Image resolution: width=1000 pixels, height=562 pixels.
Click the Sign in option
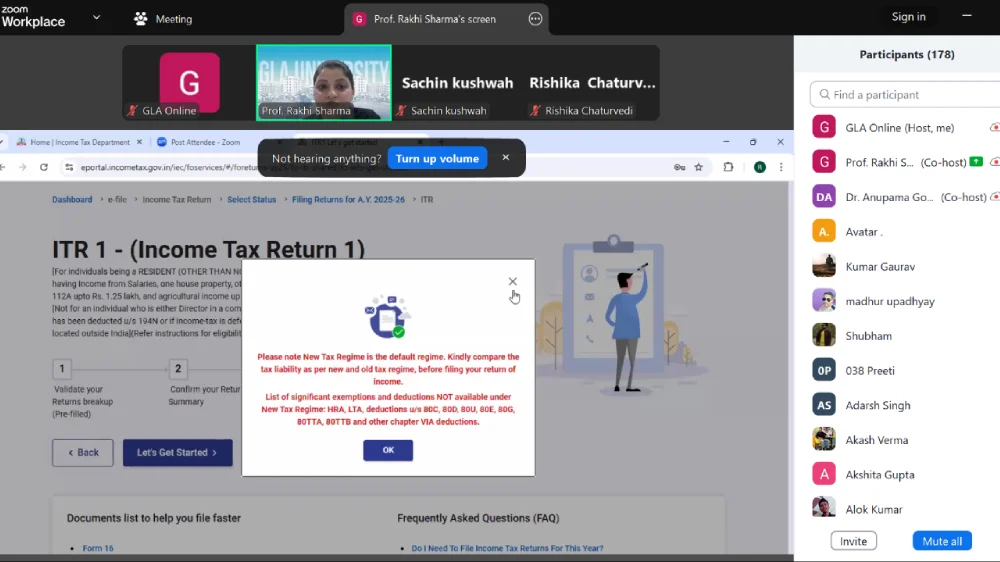(x=908, y=17)
